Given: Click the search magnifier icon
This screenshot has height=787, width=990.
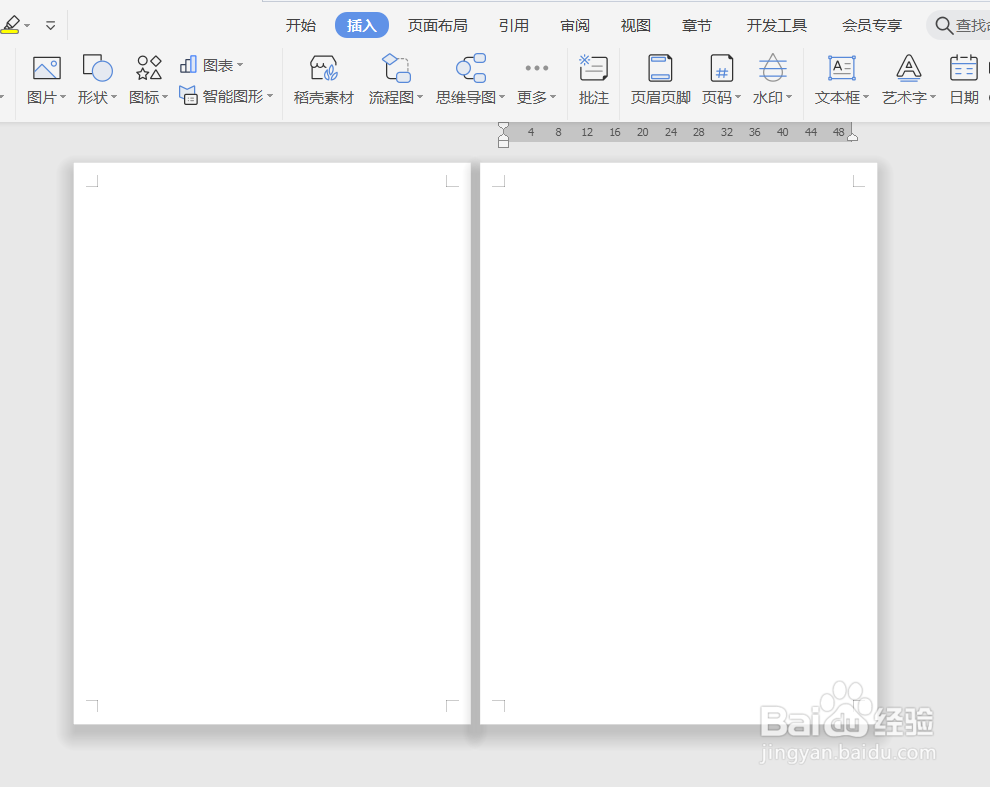Looking at the screenshot, I should [944, 26].
